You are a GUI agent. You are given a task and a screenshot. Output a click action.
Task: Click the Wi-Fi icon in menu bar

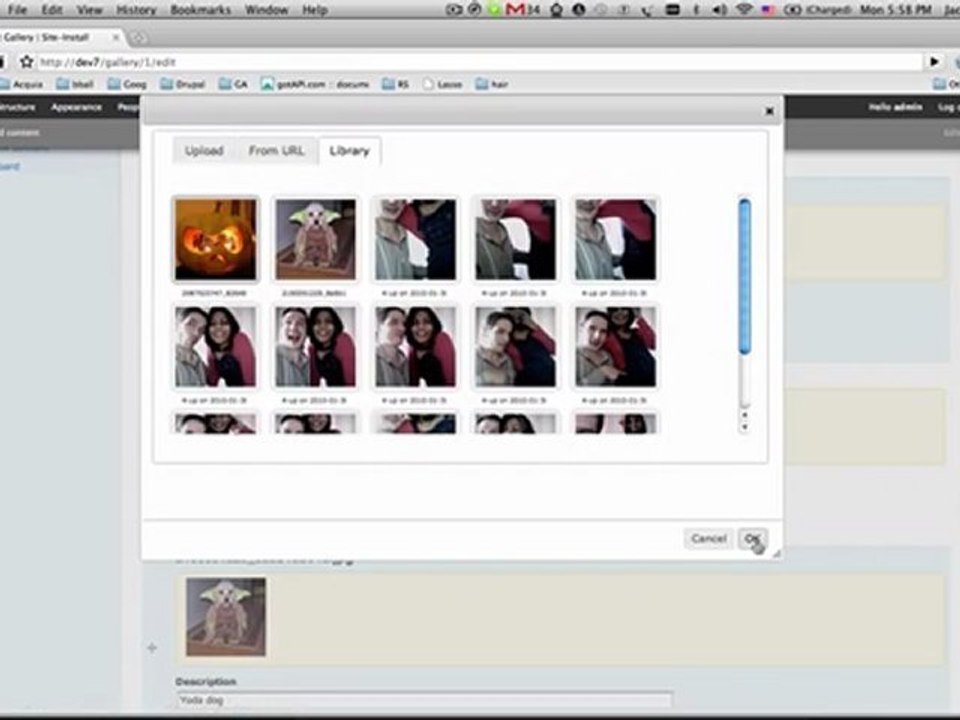(x=744, y=9)
